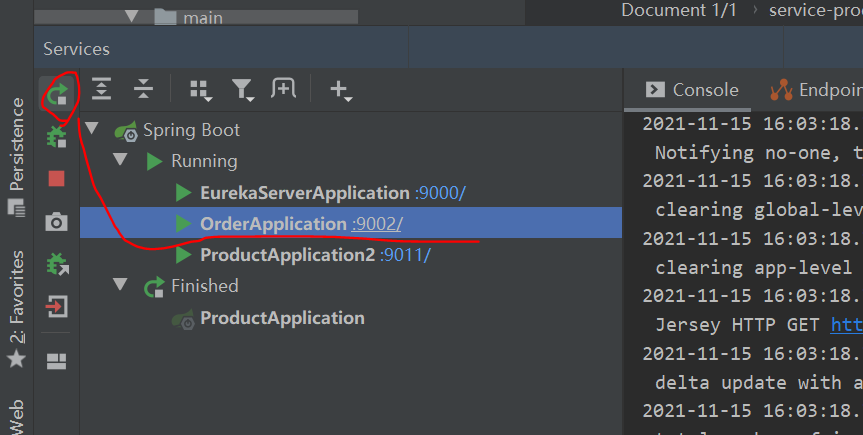Open the Group By options dropdown
Image resolution: width=863 pixels, height=435 pixels.
(x=200, y=90)
